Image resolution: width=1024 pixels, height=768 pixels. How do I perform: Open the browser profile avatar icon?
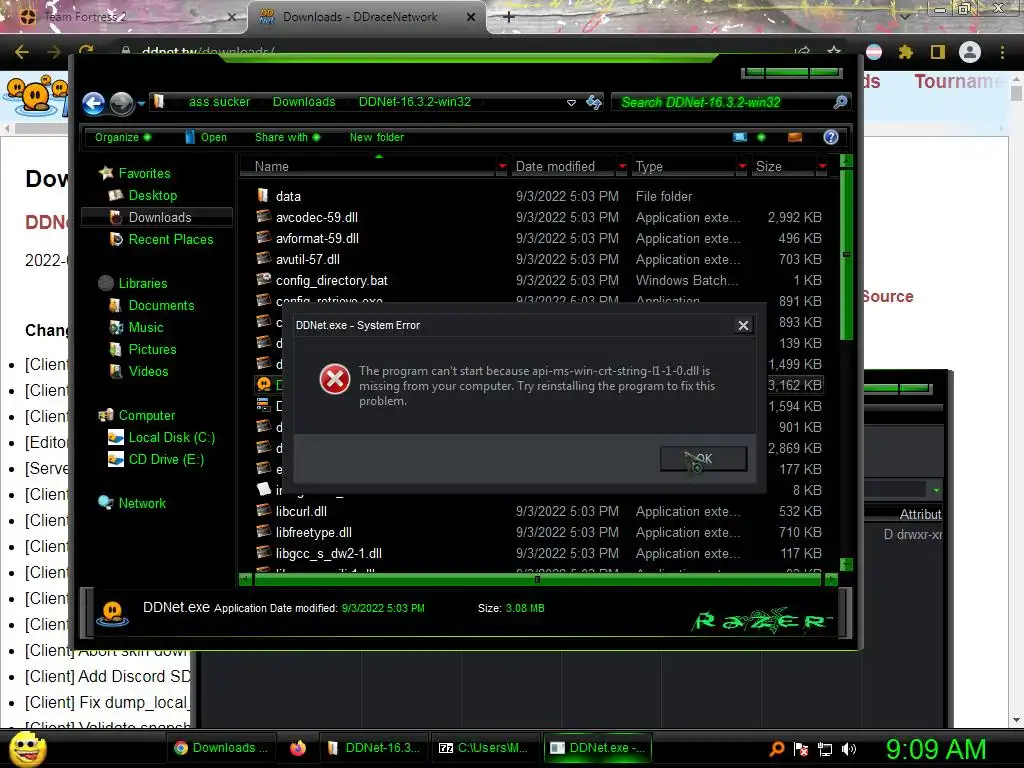(x=970, y=52)
